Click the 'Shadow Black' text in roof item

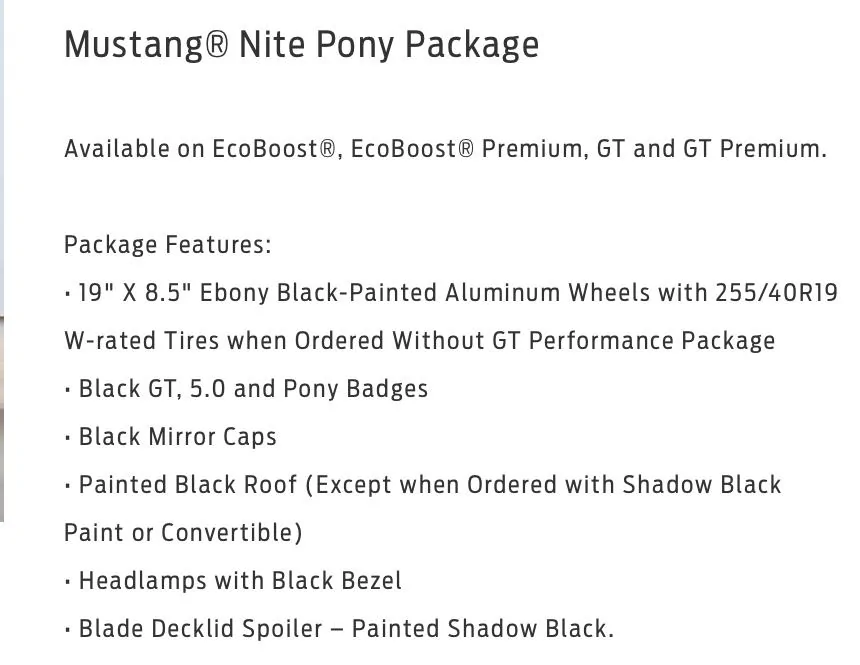[x=701, y=485]
